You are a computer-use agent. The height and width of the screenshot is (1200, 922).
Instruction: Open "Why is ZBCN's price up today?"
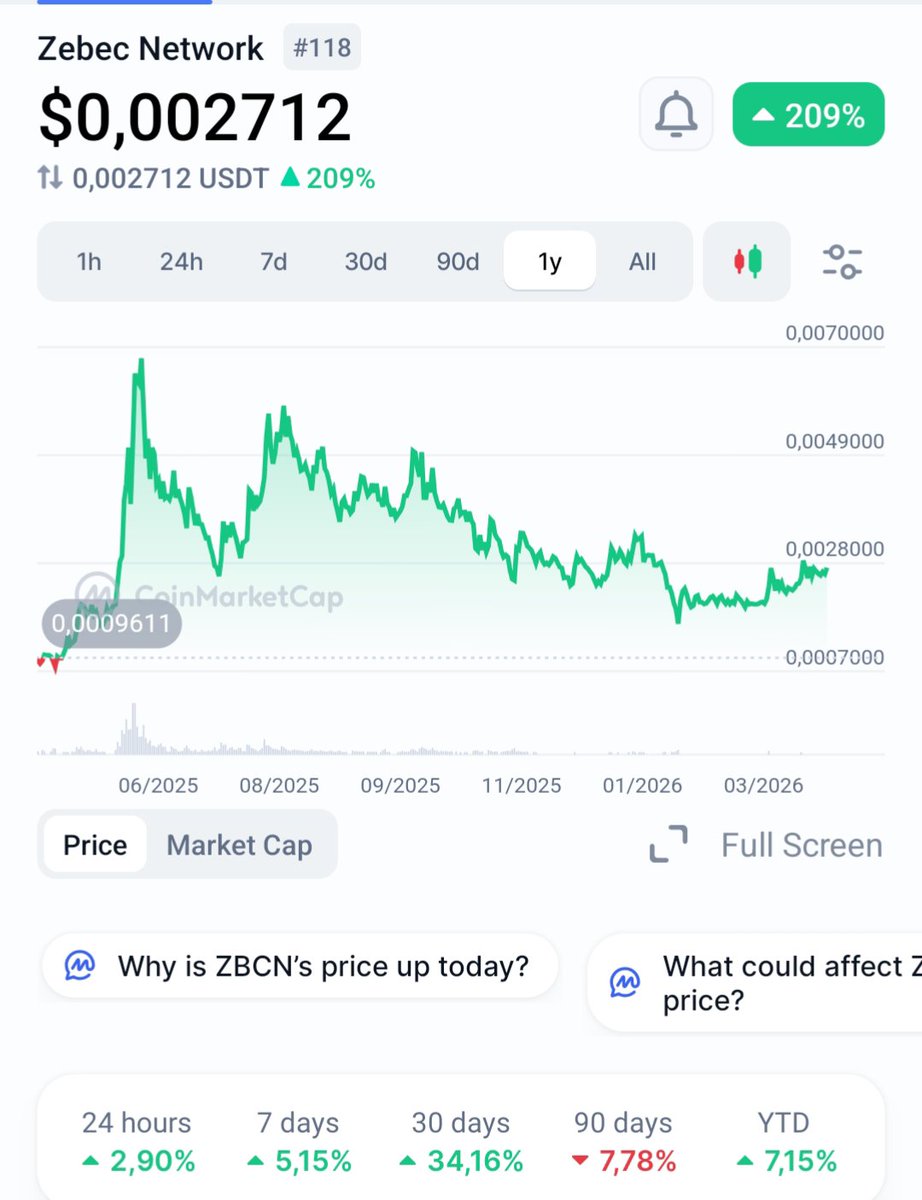[322, 967]
